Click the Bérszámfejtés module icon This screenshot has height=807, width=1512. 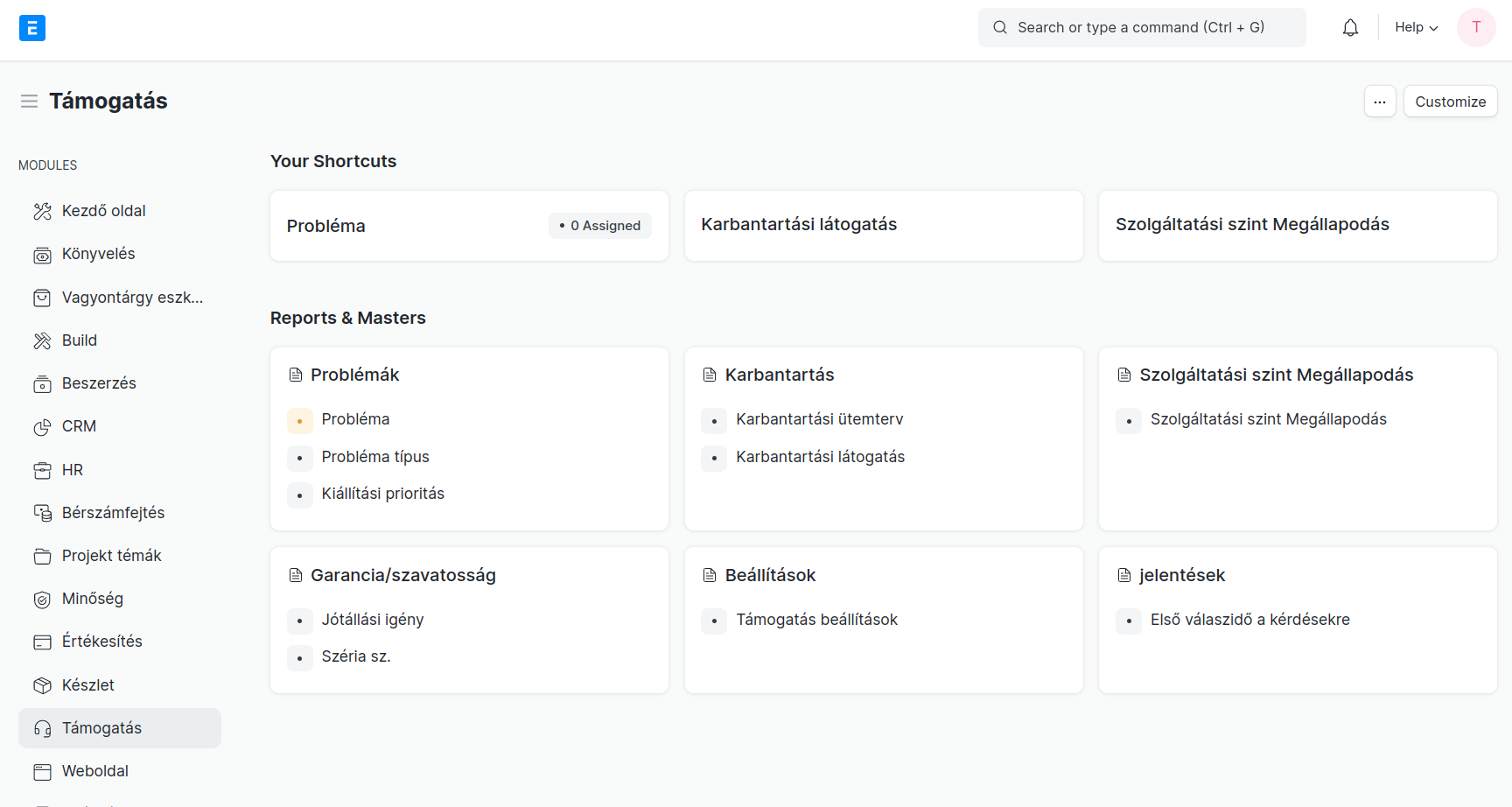(42, 513)
